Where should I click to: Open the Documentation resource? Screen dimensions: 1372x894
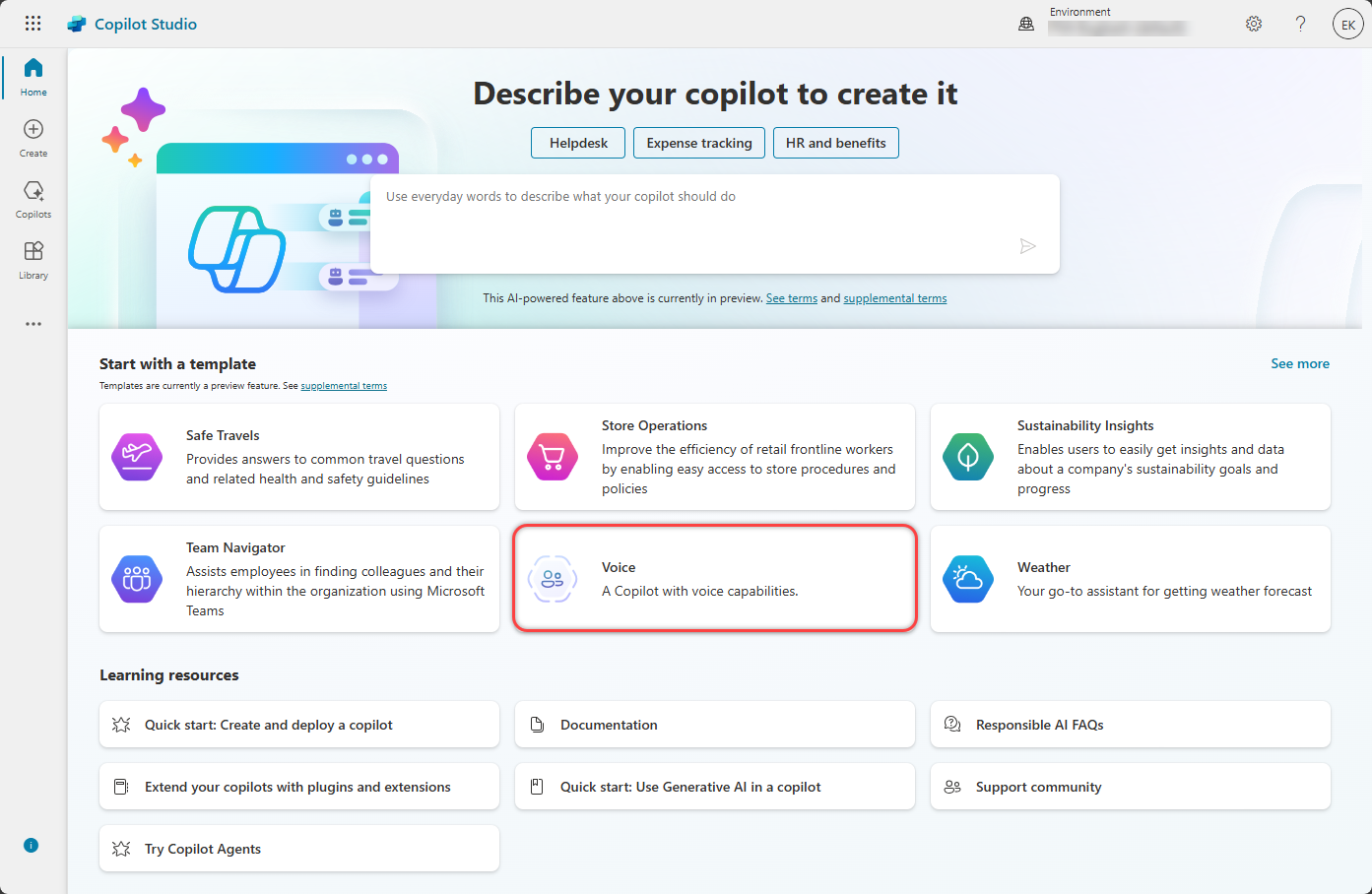[715, 725]
